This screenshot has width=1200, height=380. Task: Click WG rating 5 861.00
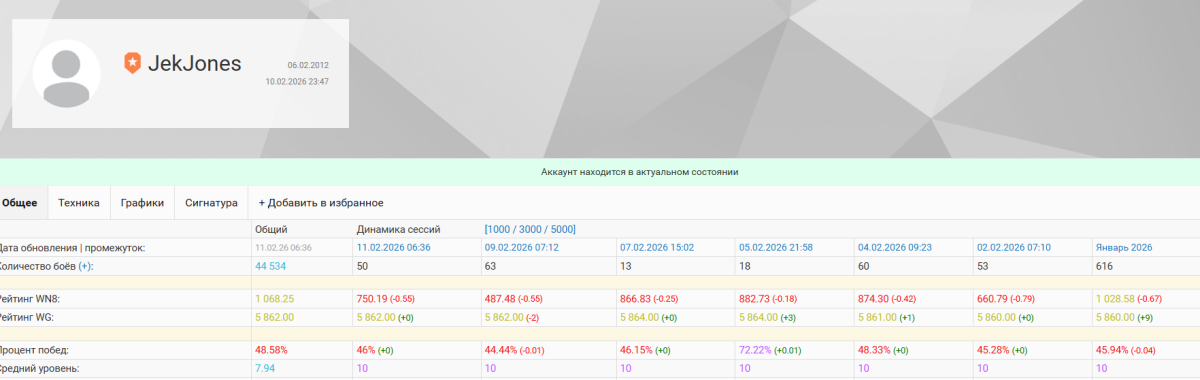[x=877, y=317]
